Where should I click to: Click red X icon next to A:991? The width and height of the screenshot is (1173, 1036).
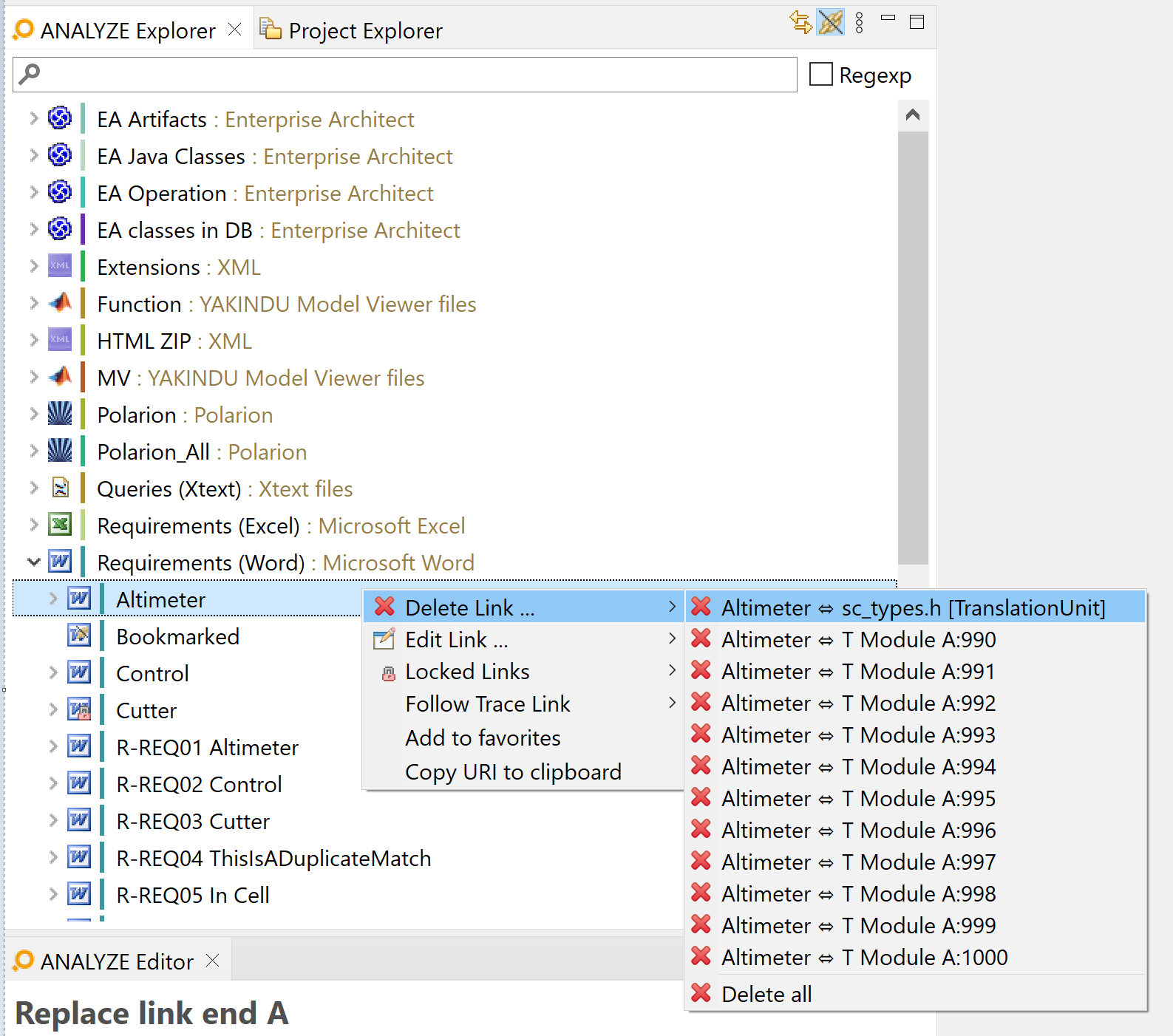[x=701, y=670]
